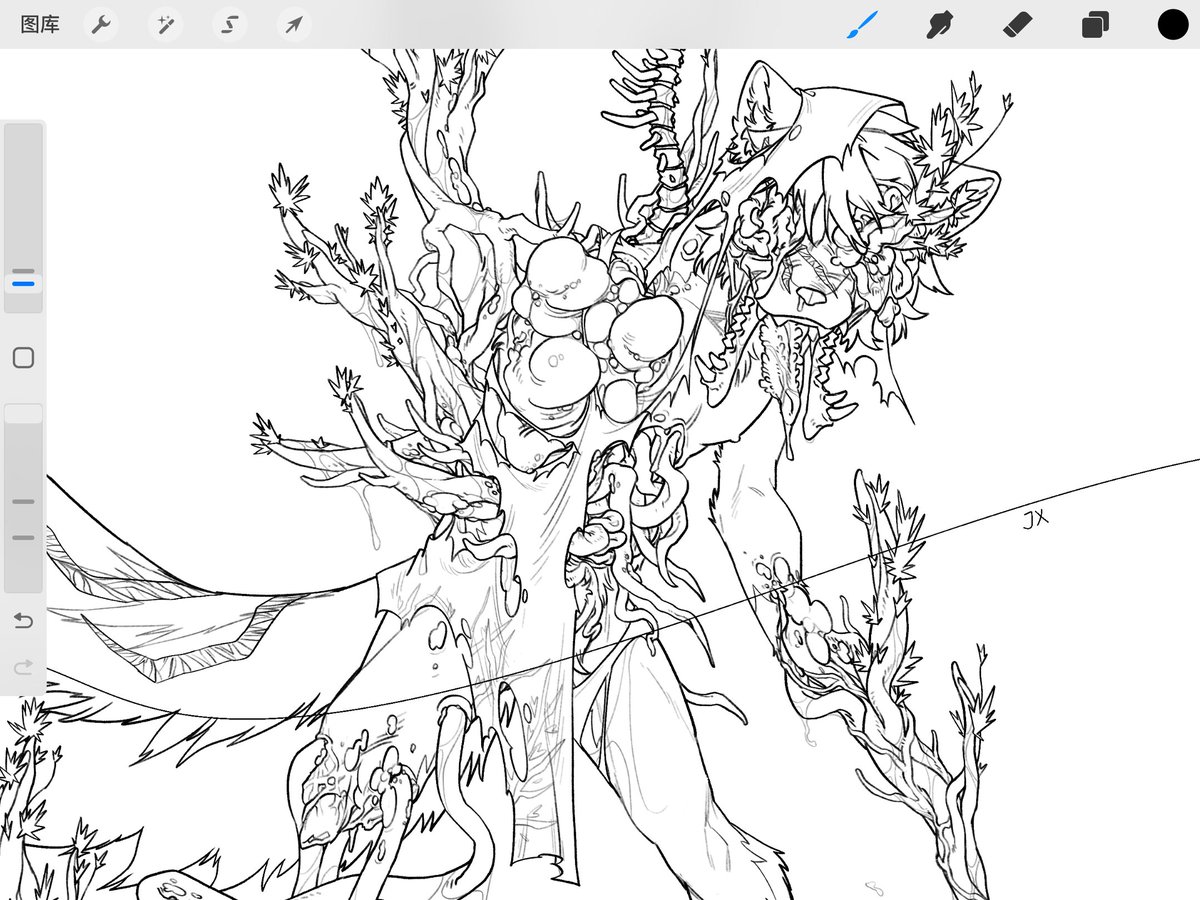This screenshot has width=1200, height=900.
Task: Open the Actions wrench menu
Action: (x=100, y=25)
